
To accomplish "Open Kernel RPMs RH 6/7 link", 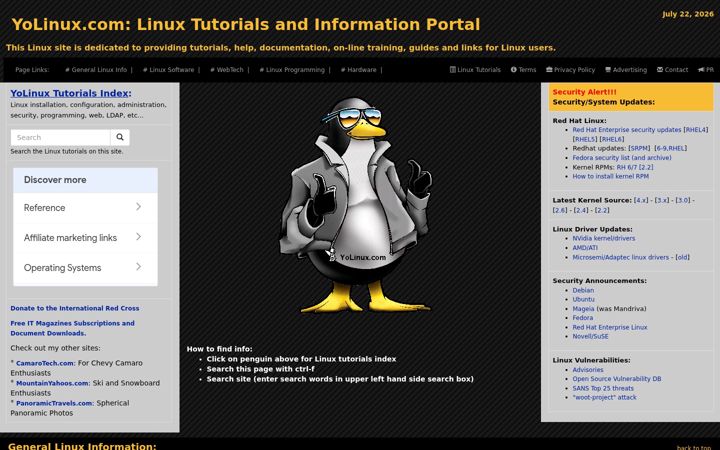I will point(626,167).
